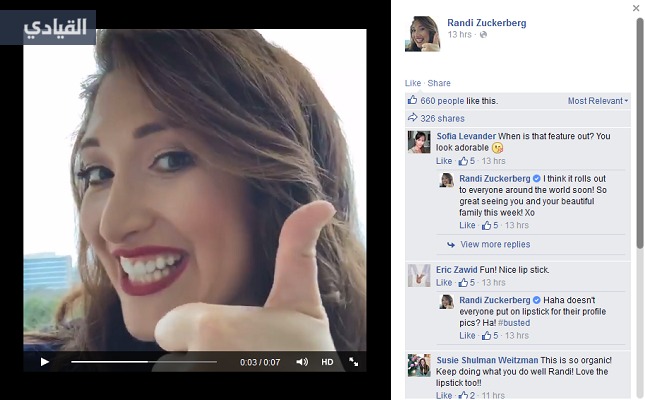Click the comments panel scrollbar
Image resolution: width=645 pixels, height=400 pixels.
point(640,134)
